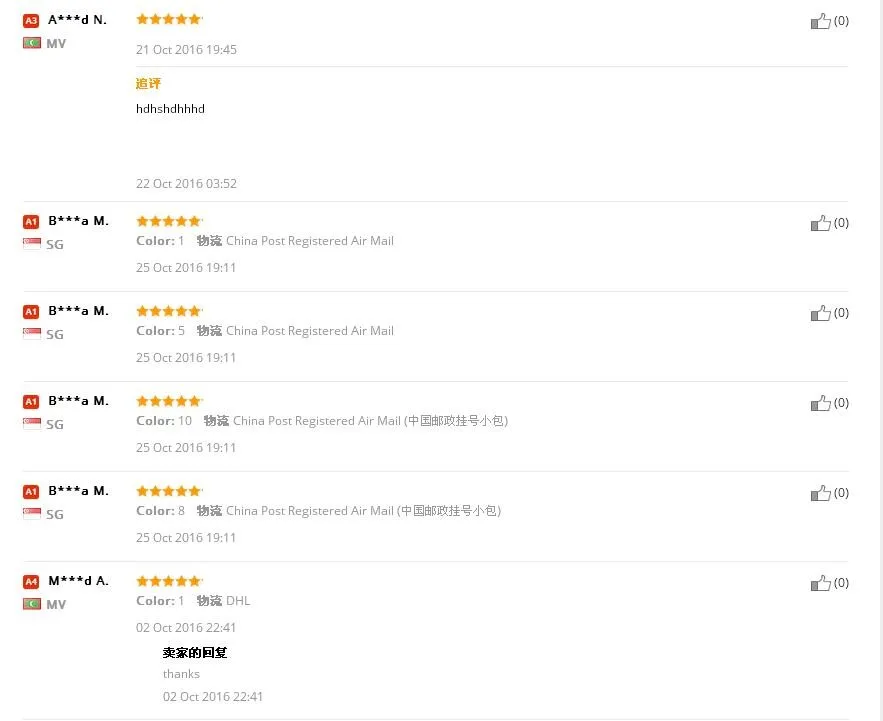This screenshot has height=721, width=883.
Task: Click the A4 level badge beside M***d A.
Action: click(31, 581)
